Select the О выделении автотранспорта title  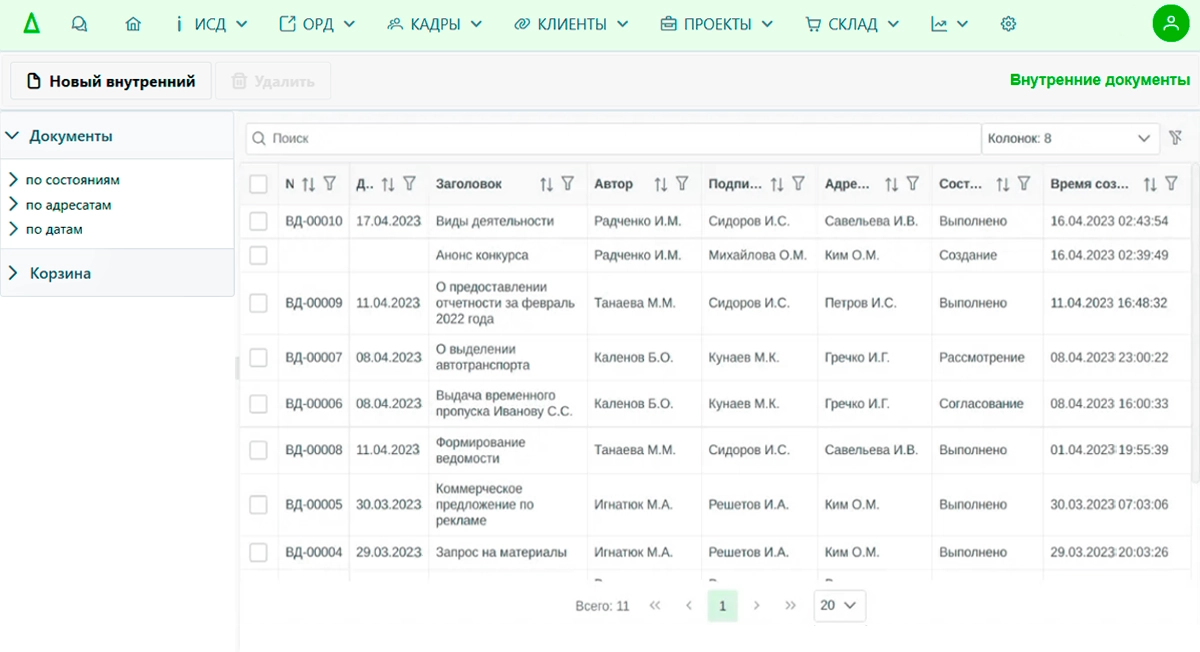[x=483, y=358]
